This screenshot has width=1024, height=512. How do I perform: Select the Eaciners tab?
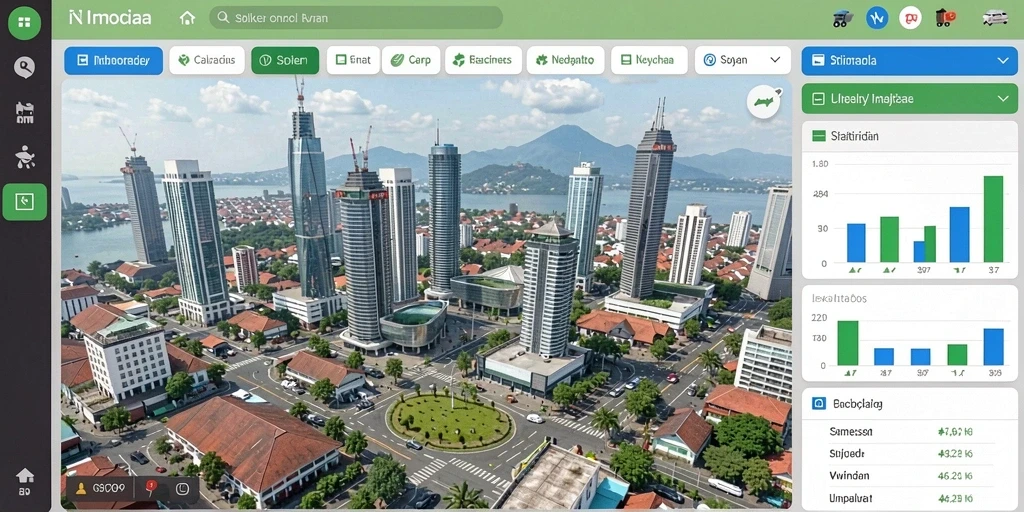coord(483,60)
